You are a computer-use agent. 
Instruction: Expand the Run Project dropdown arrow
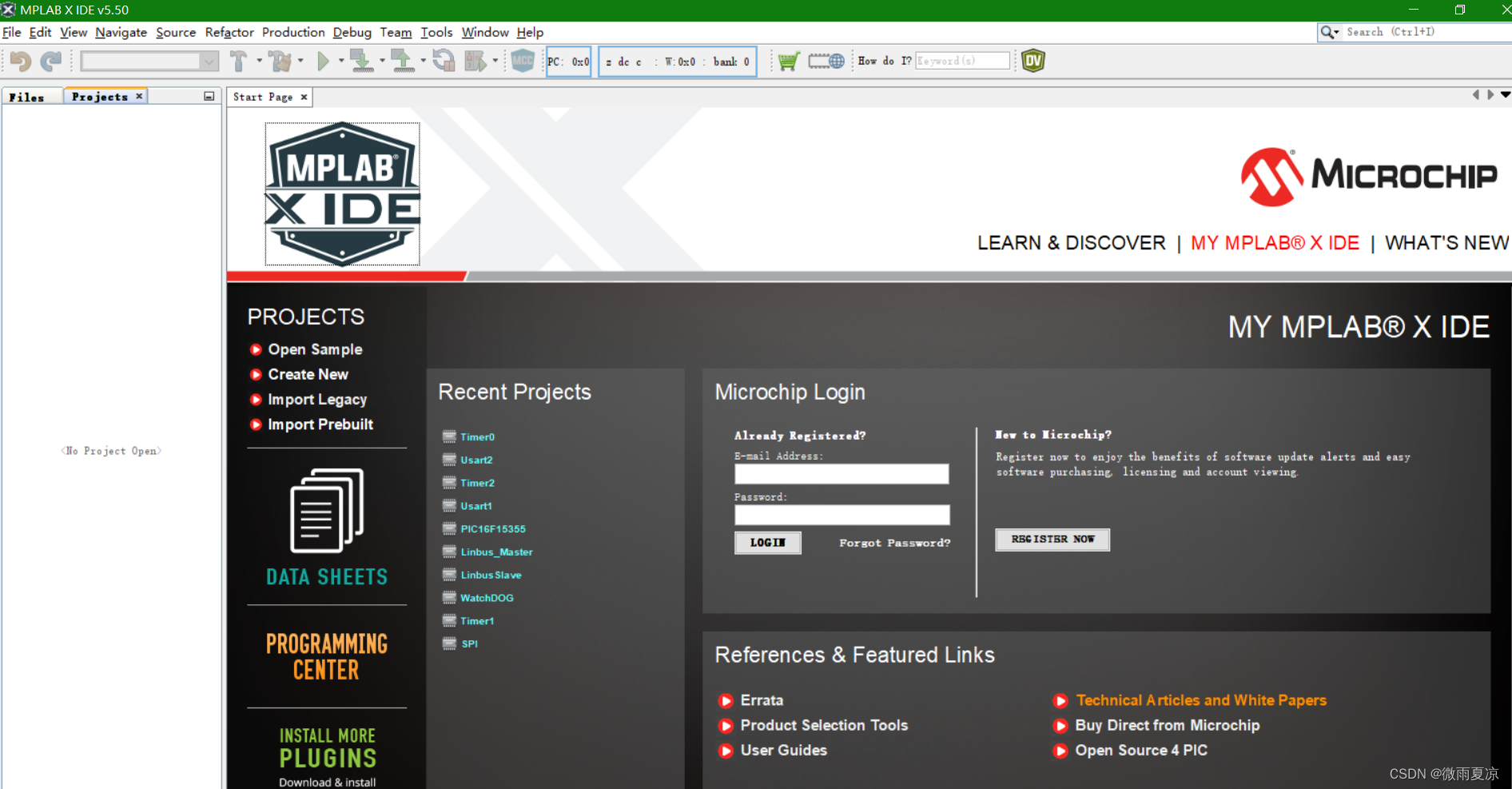341,61
